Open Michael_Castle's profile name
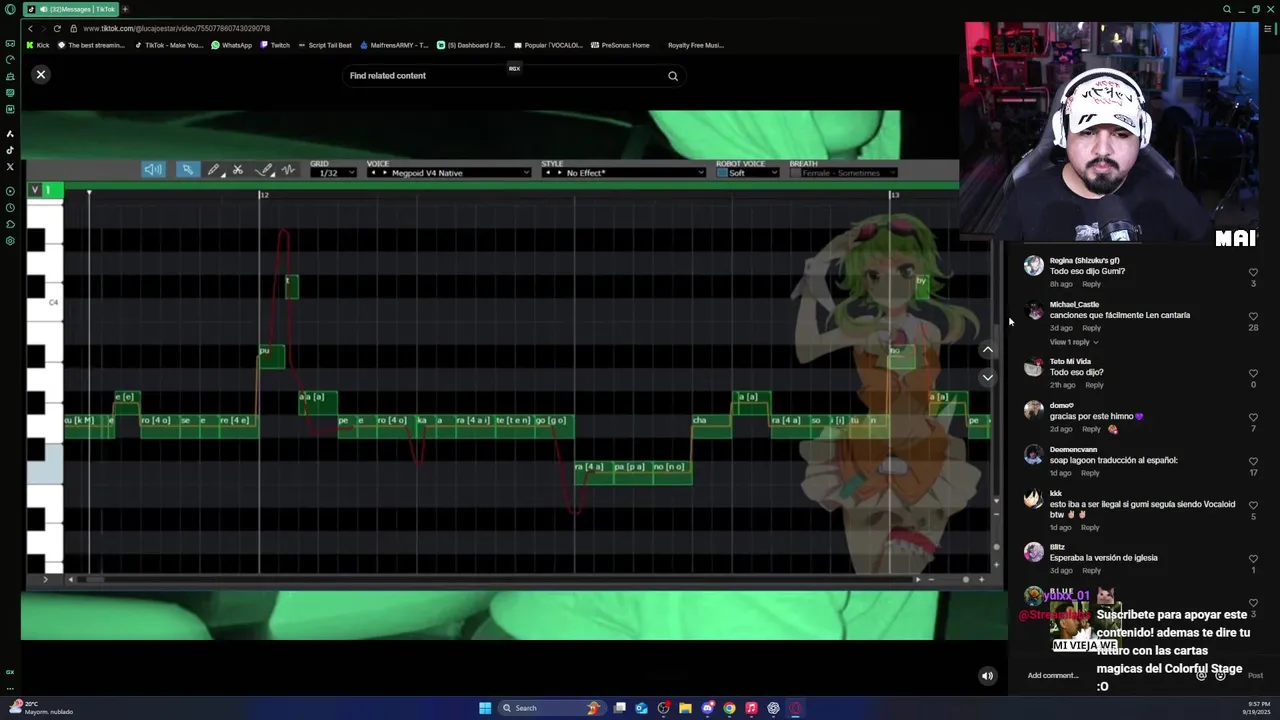This screenshot has height=720, width=1280. pos(1074,304)
